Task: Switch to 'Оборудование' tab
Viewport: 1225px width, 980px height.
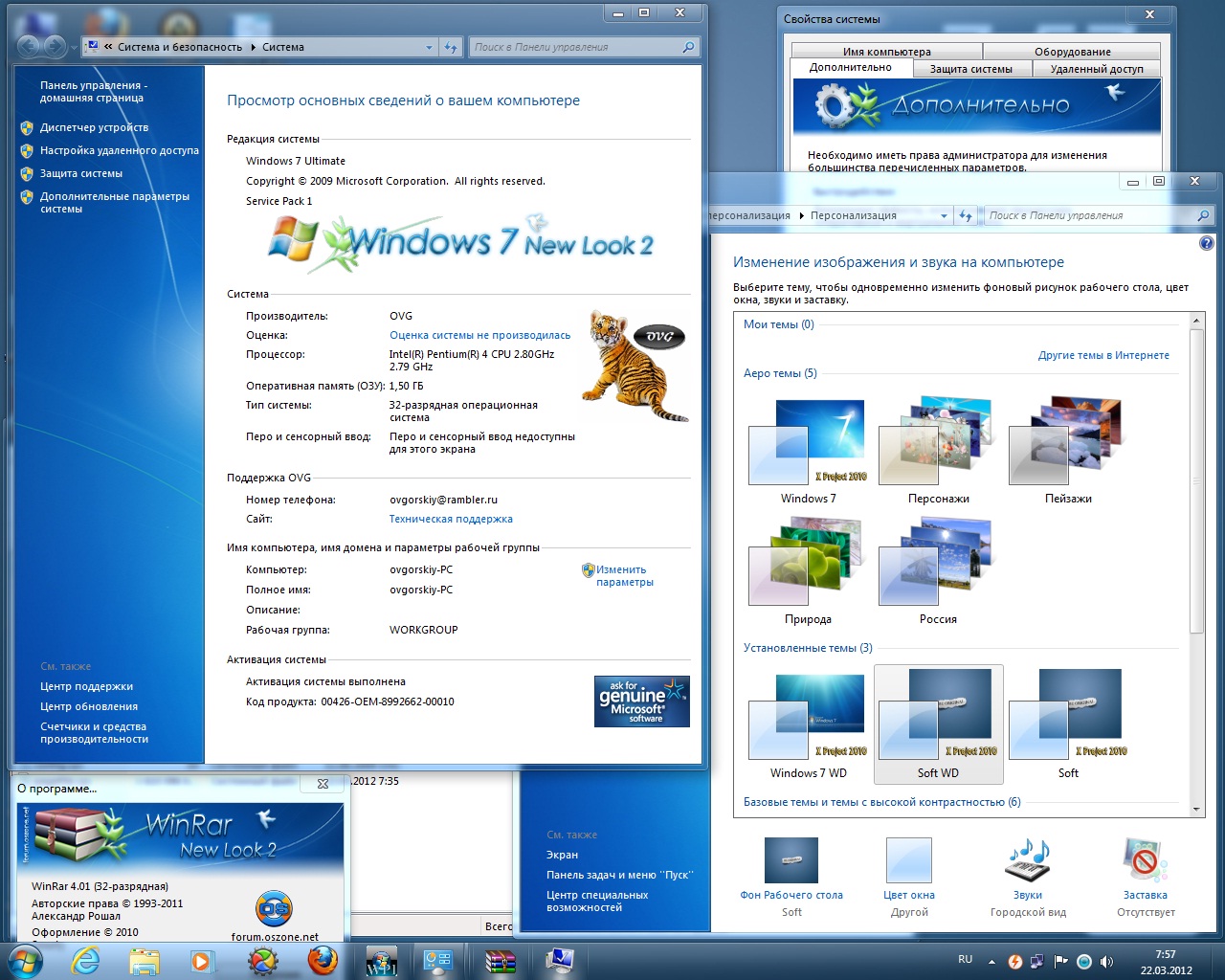Action: [1072, 52]
